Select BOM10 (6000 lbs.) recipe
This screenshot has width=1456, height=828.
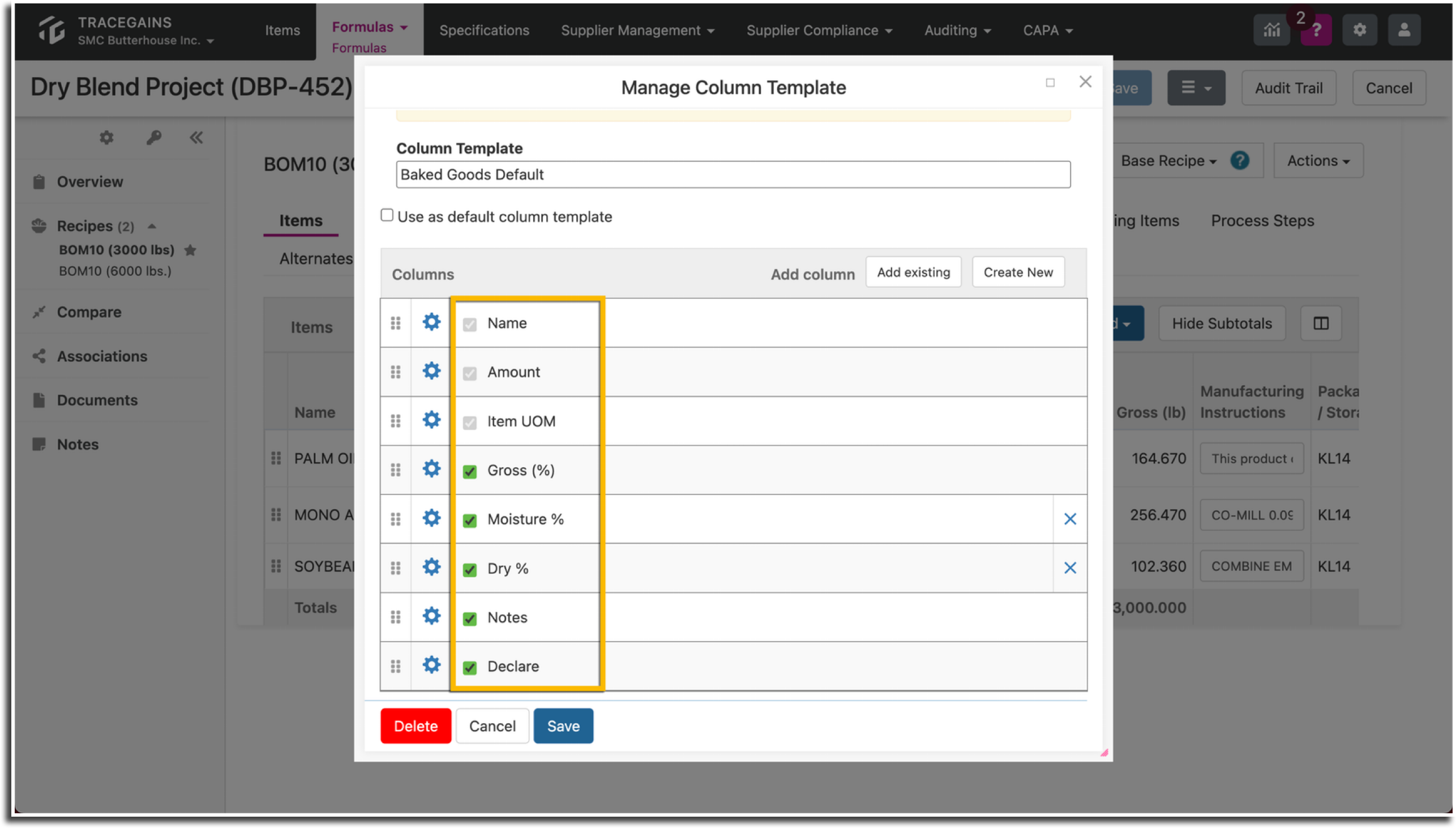[115, 271]
